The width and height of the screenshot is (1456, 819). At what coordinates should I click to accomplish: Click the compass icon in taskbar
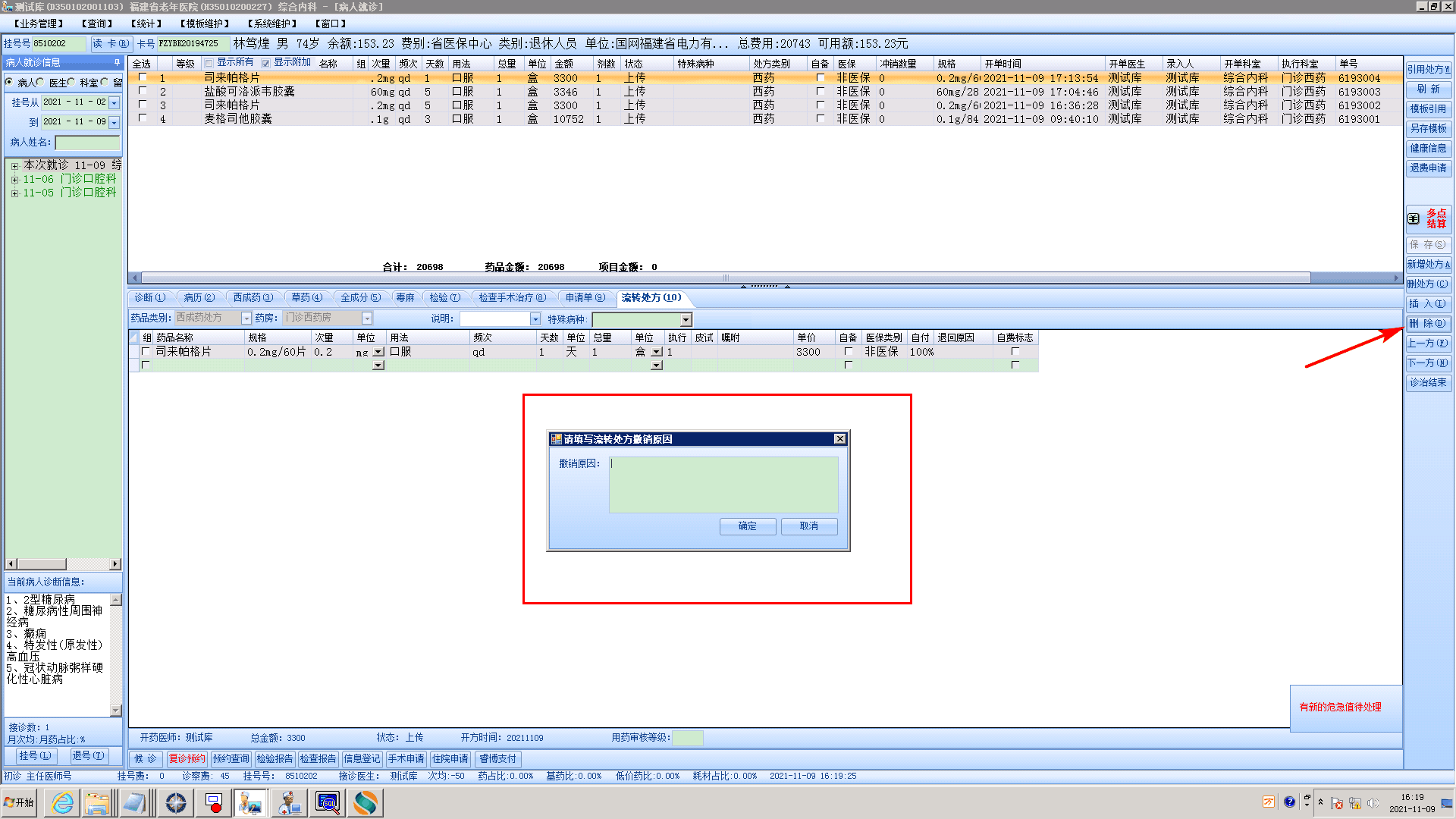176,802
